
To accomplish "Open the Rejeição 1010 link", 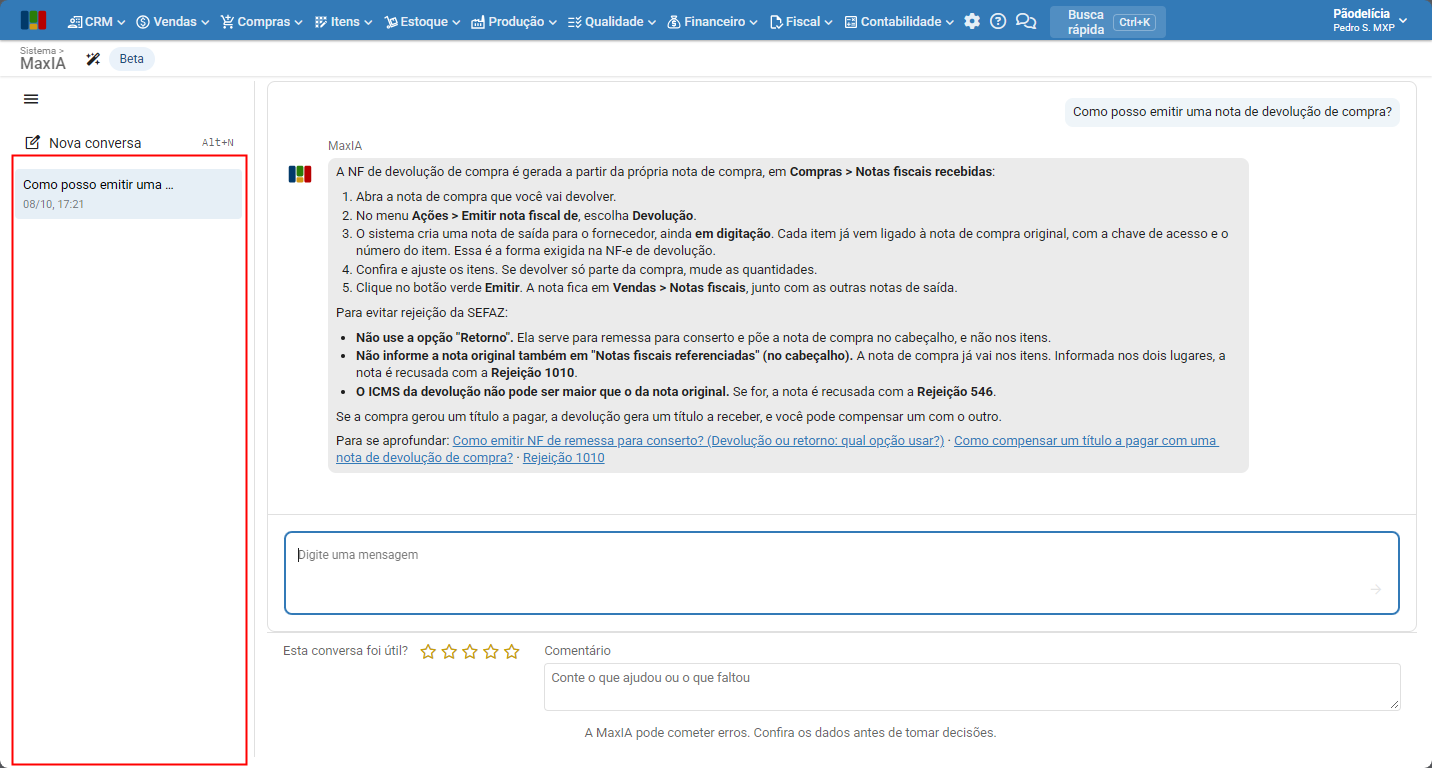I will coord(563,458).
